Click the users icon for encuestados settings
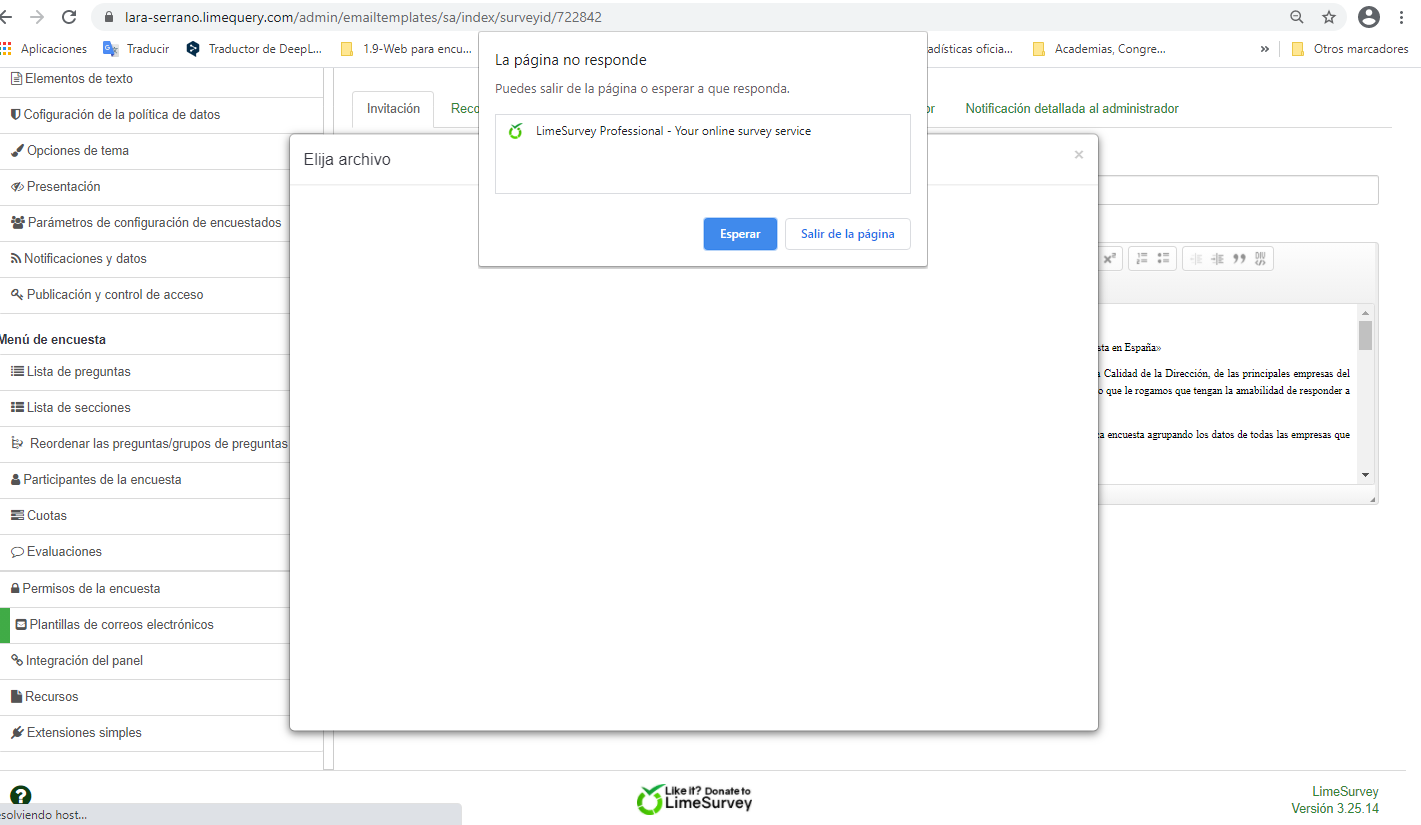Image resolution: width=1421 pixels, height=825 pixels. pyautogui.click(x=18, y=223)
